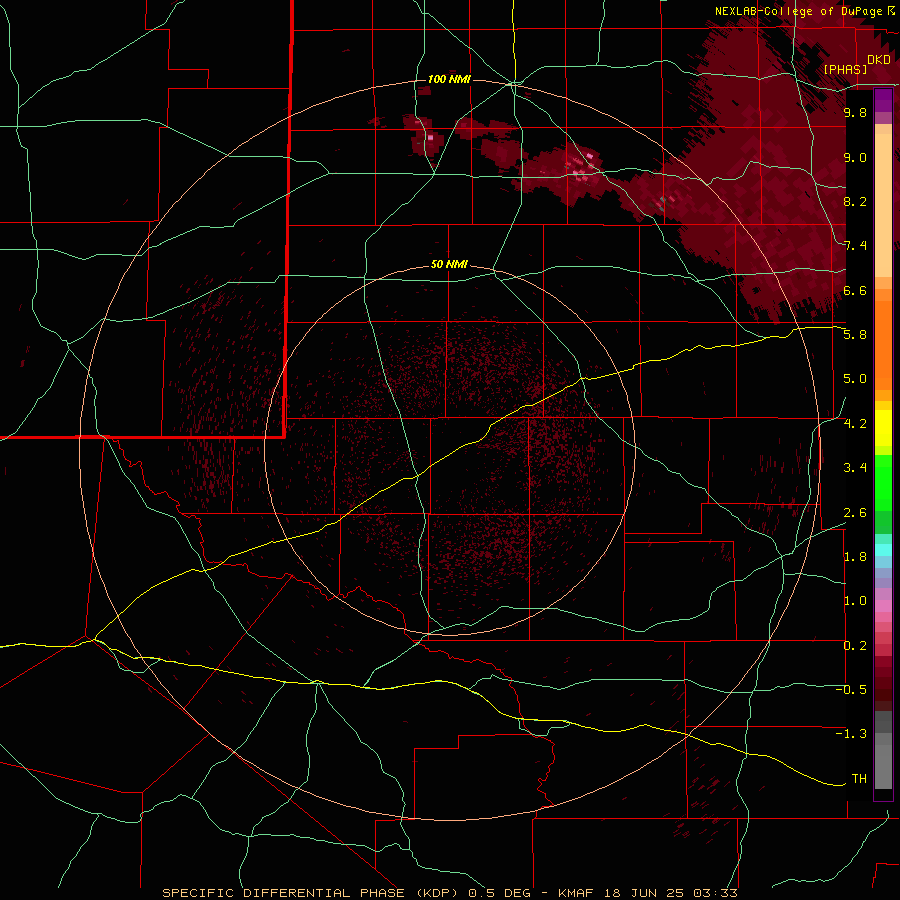900x900 pixels.
Task: Click the 100 NMI range ring label
Action: [x=449, y=79]
